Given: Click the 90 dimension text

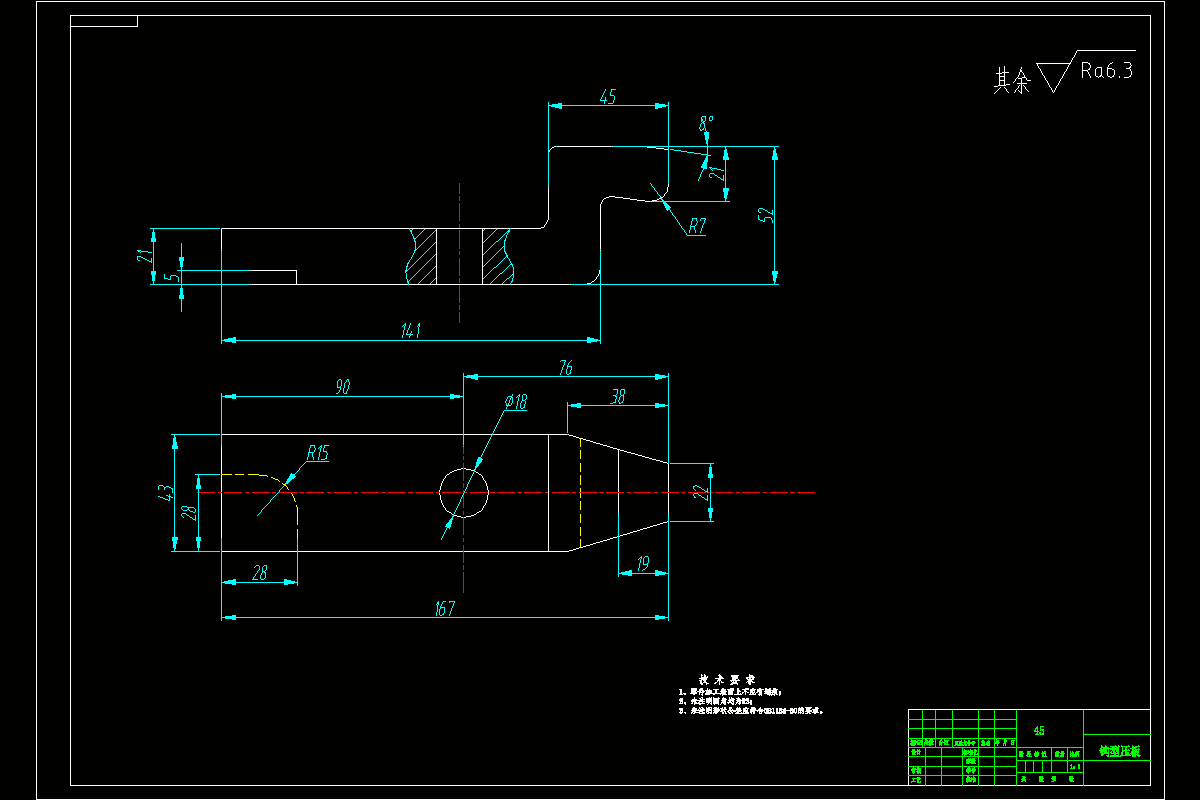Looking at the screenshot, I should (x=343, y=387).
